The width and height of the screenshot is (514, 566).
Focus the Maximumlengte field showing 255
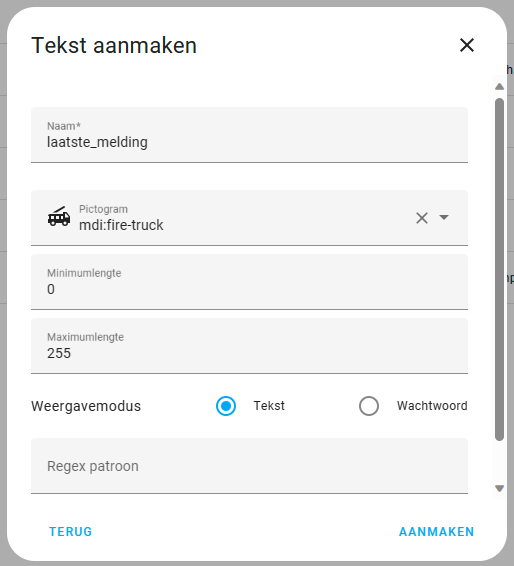(249, 346)
